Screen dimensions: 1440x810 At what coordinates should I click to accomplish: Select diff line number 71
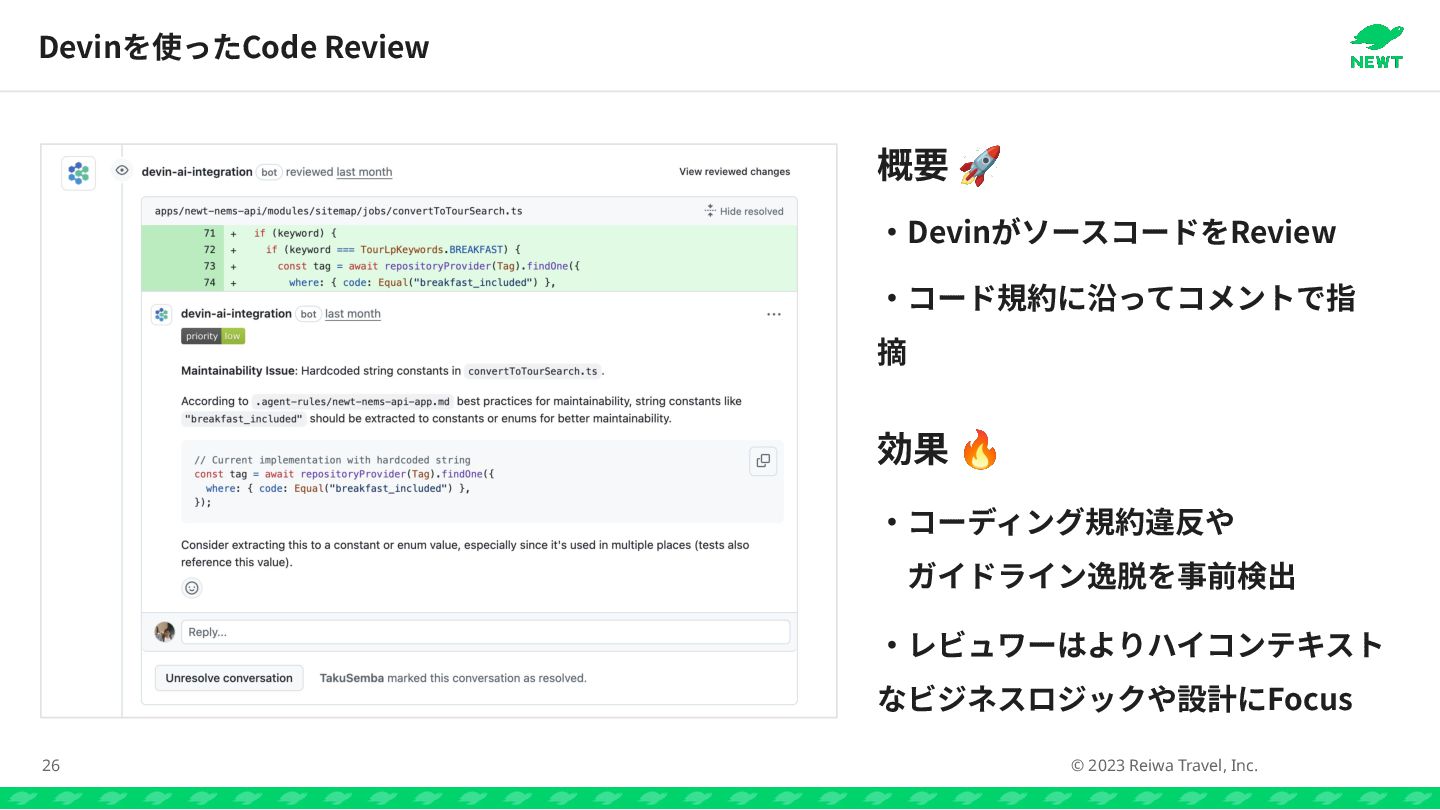point(209,233)
